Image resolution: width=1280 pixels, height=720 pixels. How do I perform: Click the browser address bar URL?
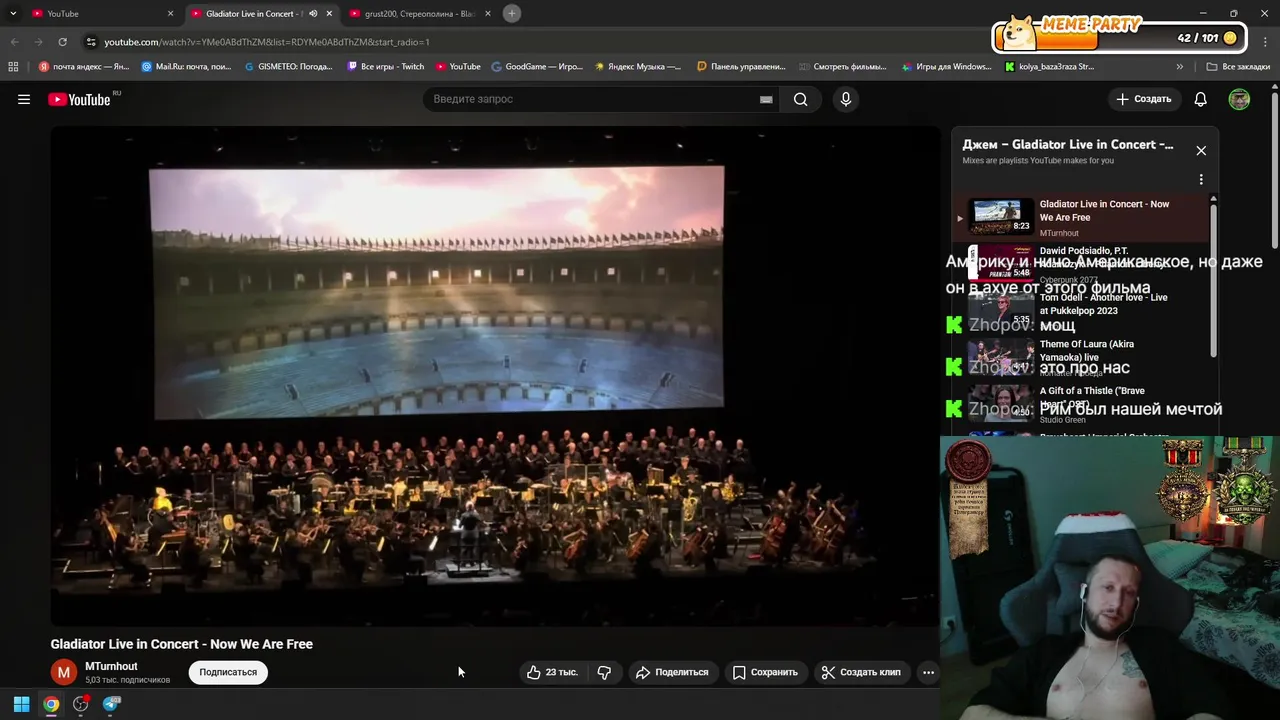(x=267, y=42)
